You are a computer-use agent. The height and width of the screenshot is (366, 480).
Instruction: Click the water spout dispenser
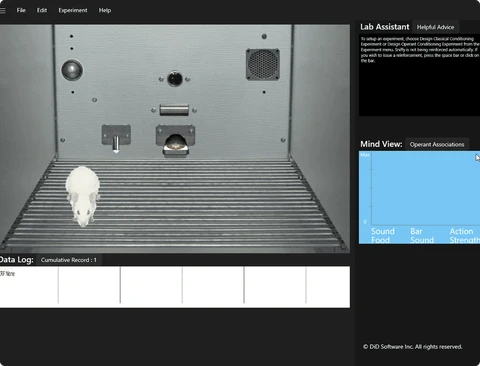coord(116,143)
